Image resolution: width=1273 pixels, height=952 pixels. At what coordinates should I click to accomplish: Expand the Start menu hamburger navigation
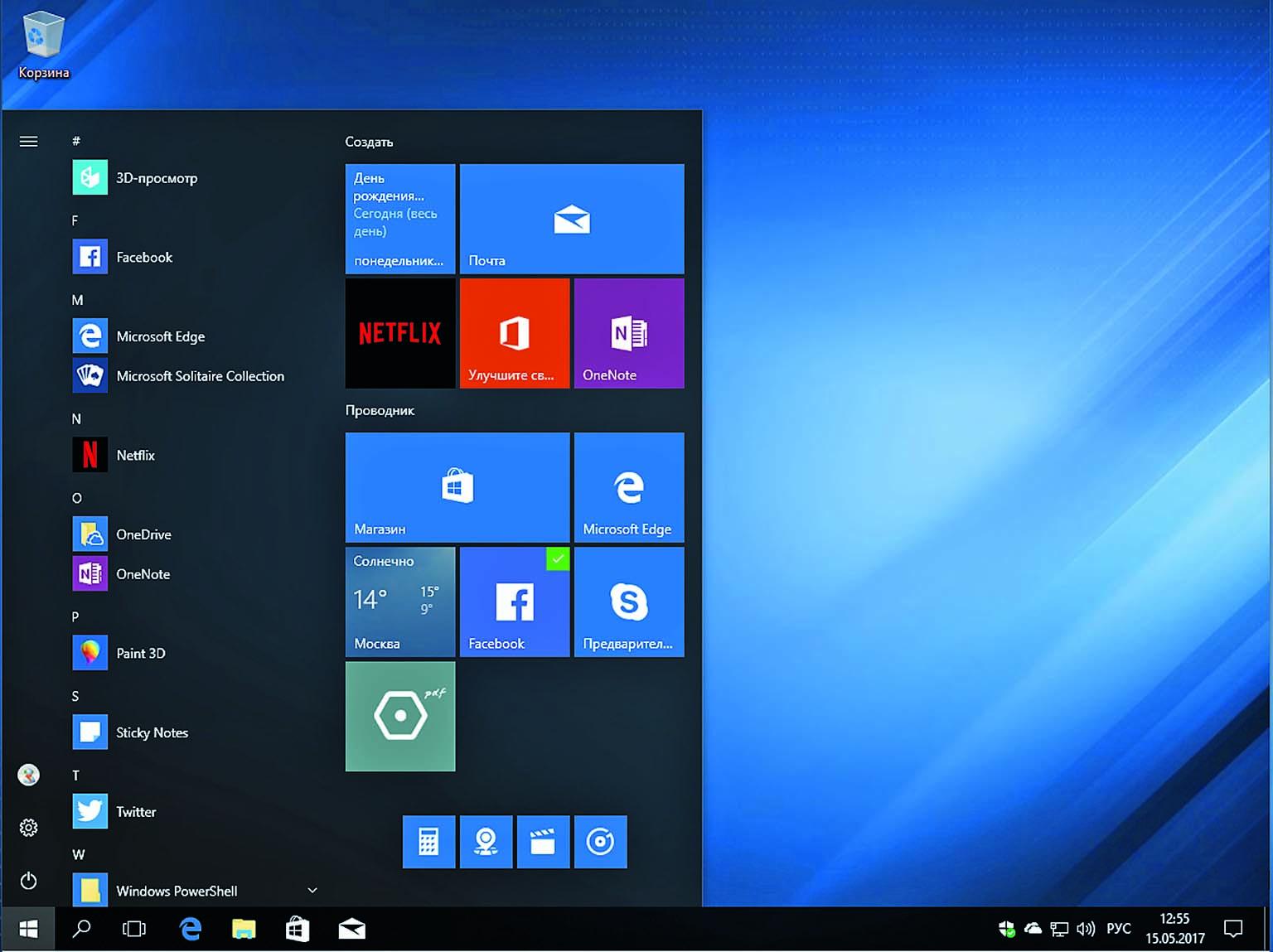point(28,142)
